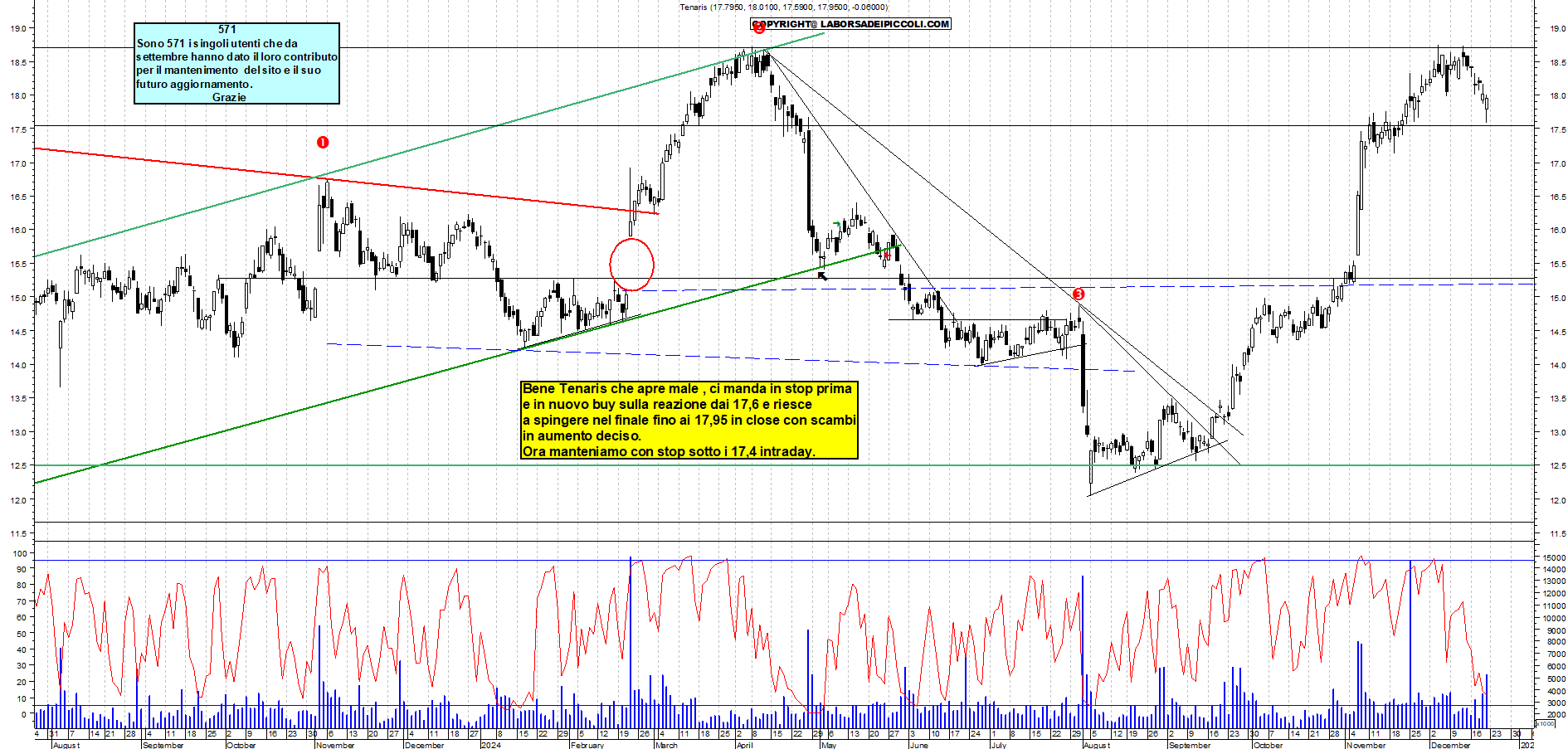Click the 'Grazie' line in the cyan box

click(x=229, y=97)
